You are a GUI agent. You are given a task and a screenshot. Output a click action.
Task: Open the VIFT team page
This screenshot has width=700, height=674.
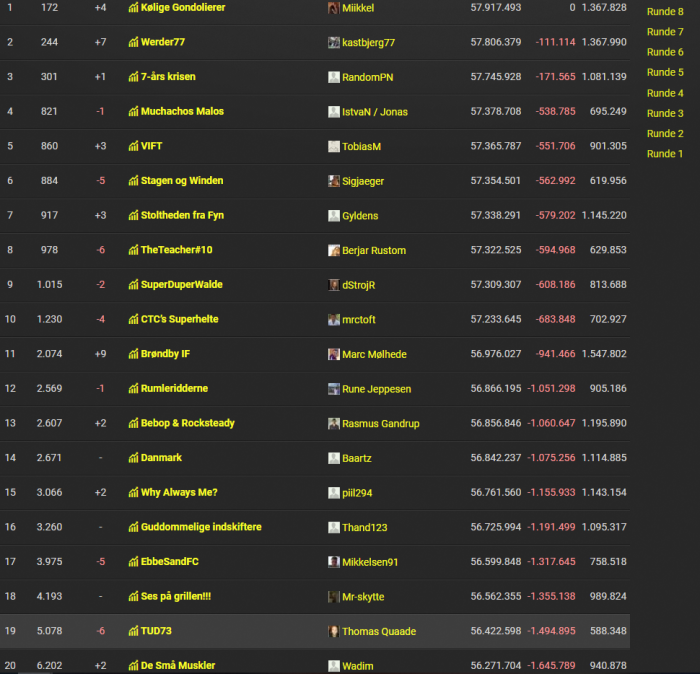coord(151,146)
